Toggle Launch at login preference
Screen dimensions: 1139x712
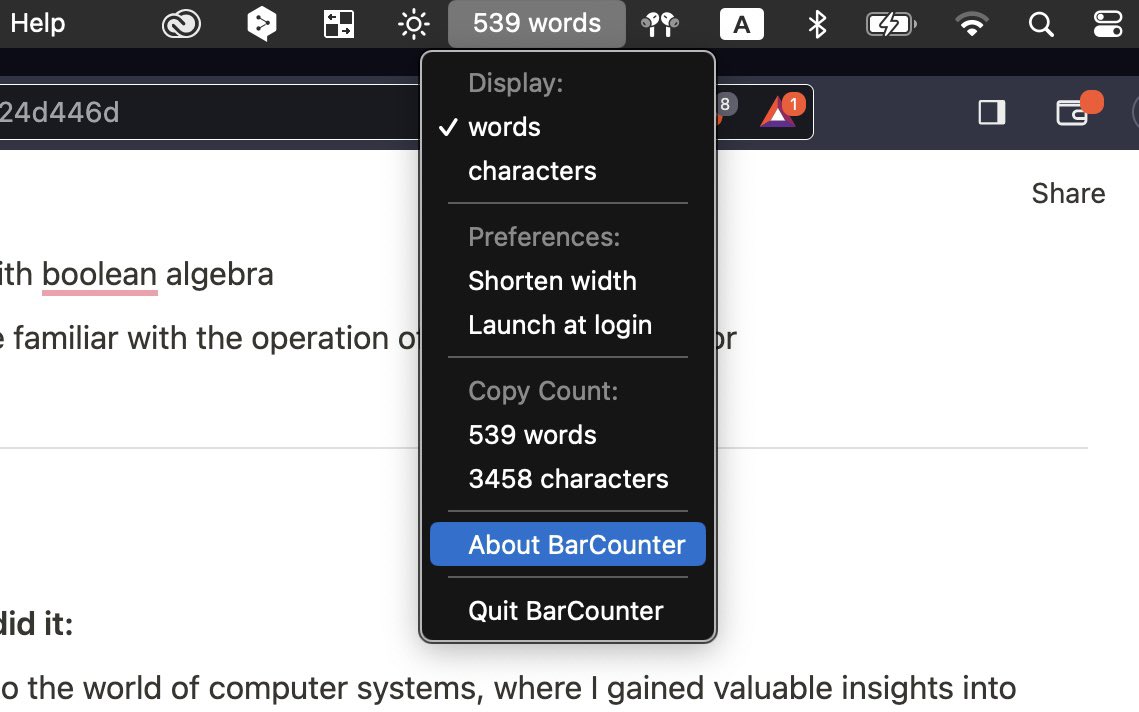point(568,325)
